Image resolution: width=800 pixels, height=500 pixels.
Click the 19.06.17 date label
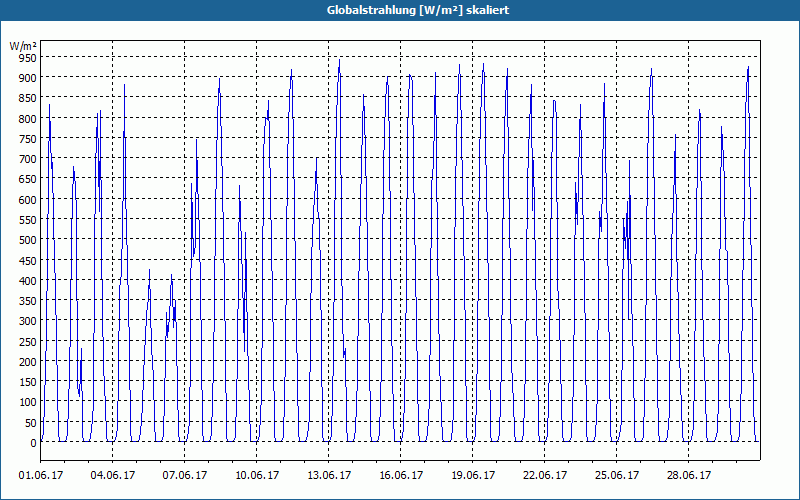tap(473, 475)
